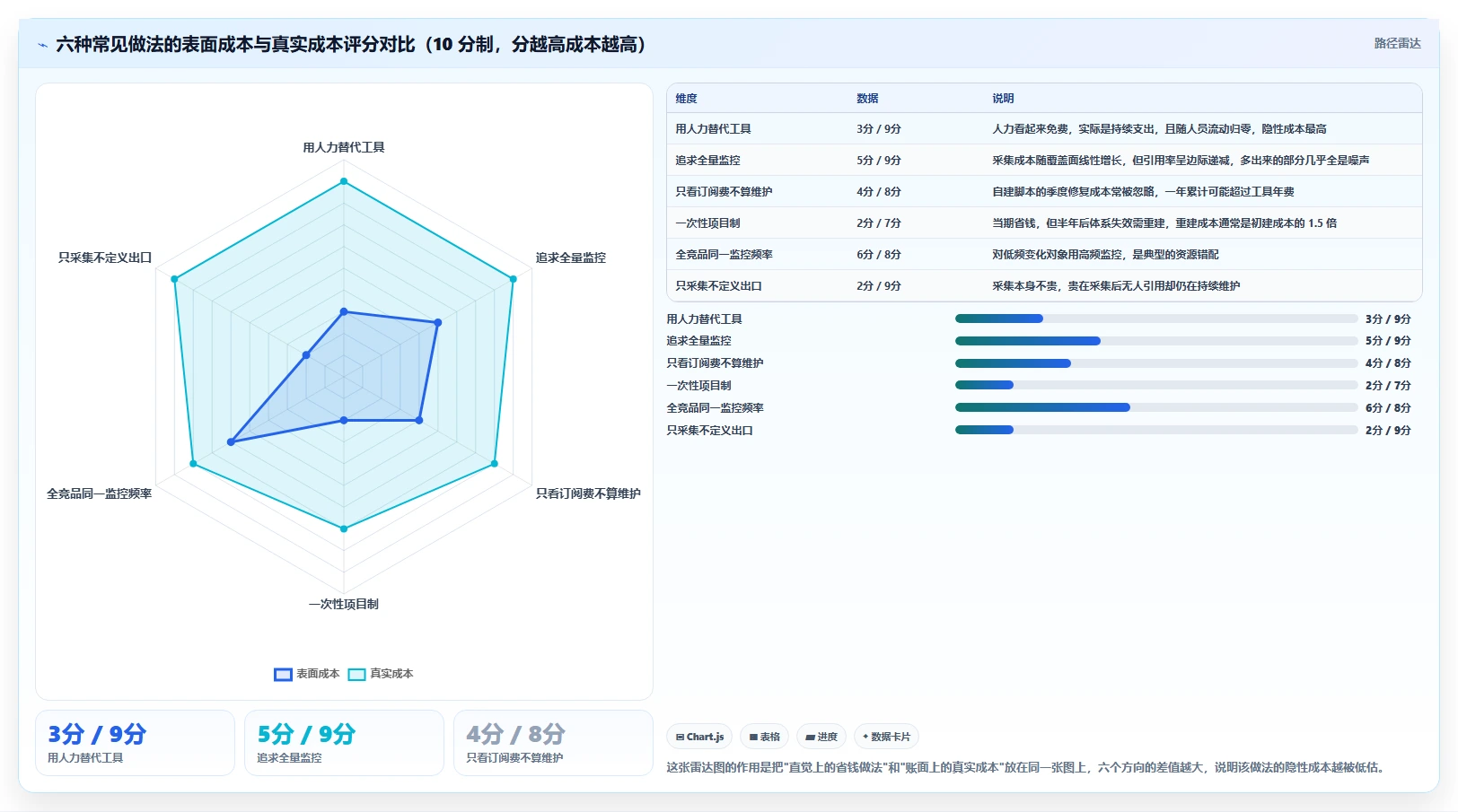Viewport: 1458px width, 812px height.
Task: Click the radar axis label 全竞品同一监控频率
Action: (99, 494)
